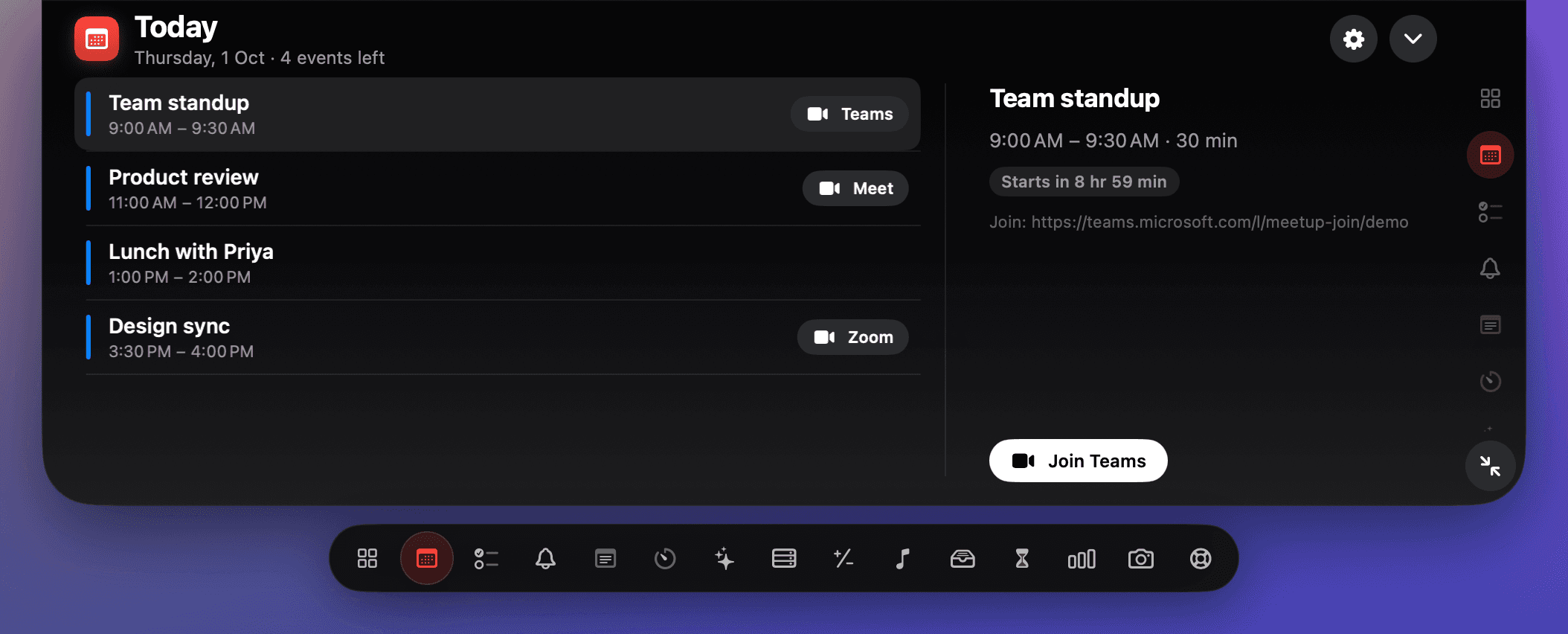Click the 'Thursday, 1 Oct · 4 events left' subtitle
Screen dimensions: 1568x634
pyautogui.click(x=259, y=57)
